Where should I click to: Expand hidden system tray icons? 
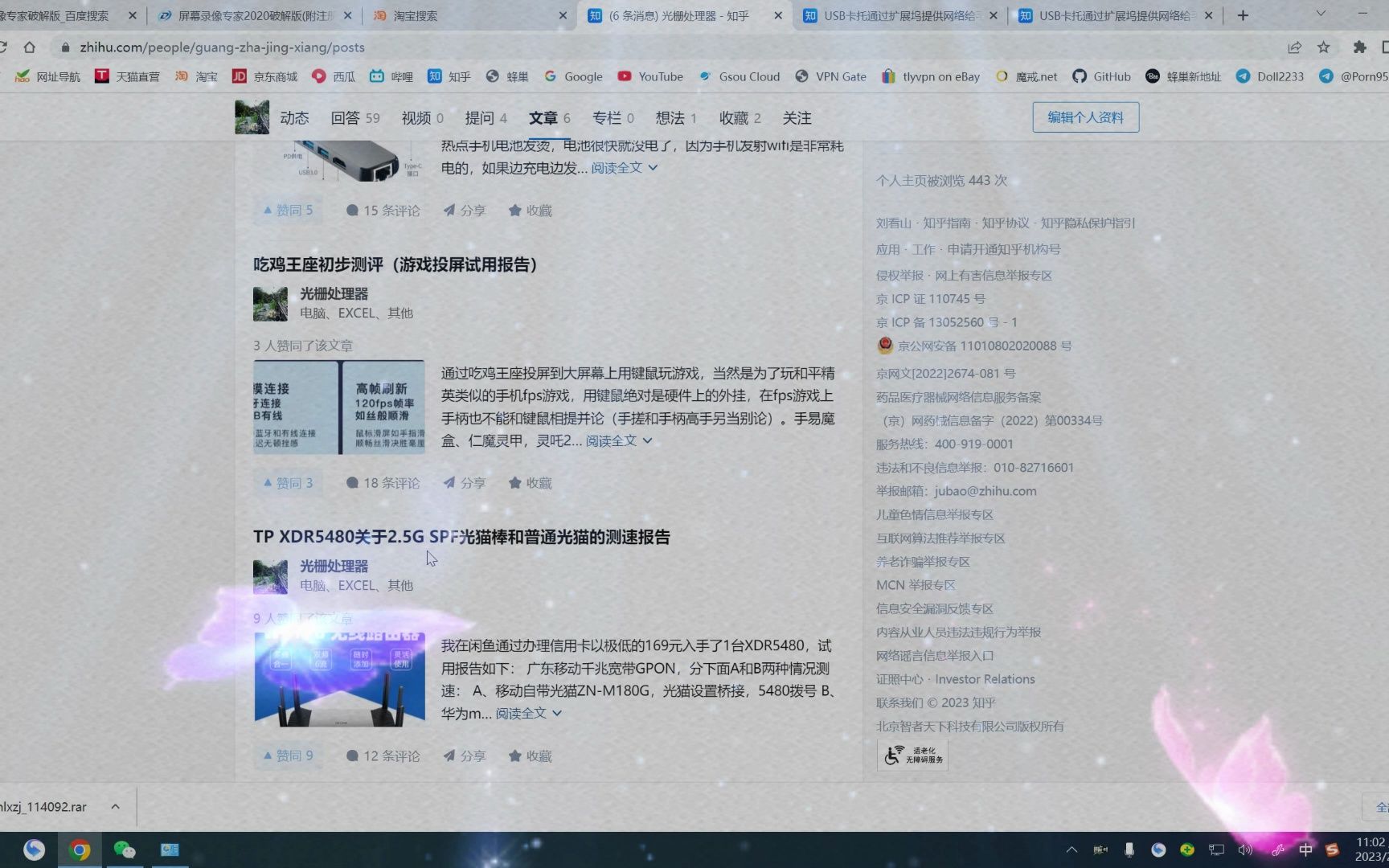(x=1071, y=850)
